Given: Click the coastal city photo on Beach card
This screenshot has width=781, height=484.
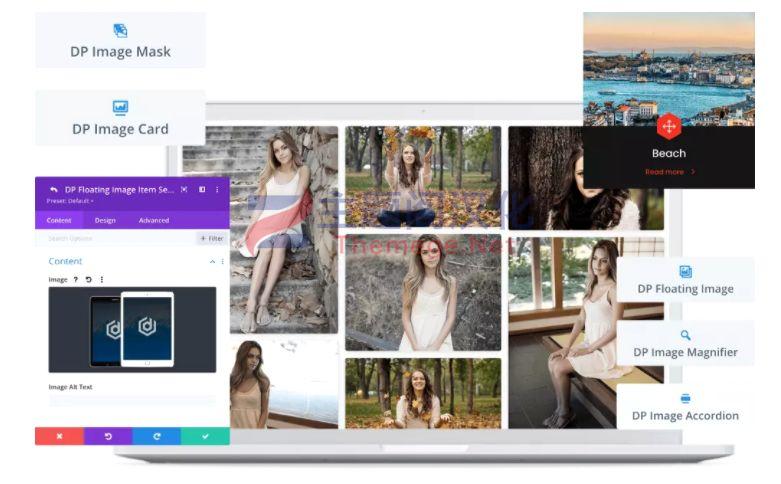Looking at the screenshot, I should (669, 69).
